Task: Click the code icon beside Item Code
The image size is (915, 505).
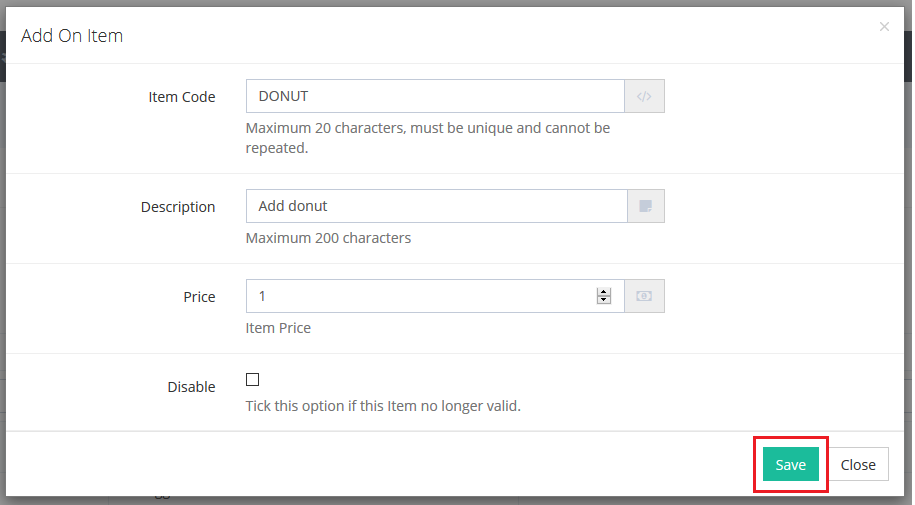Action: 644,97
